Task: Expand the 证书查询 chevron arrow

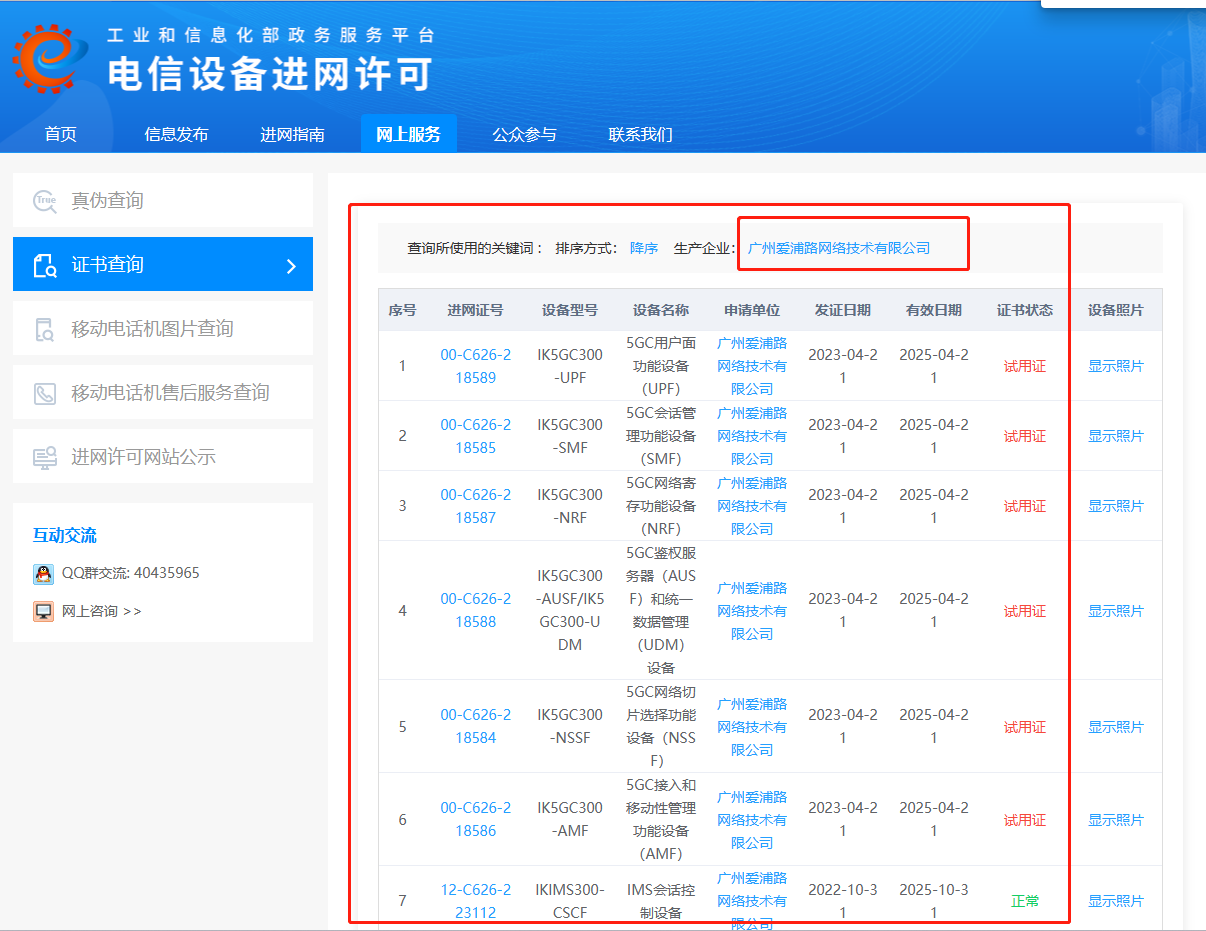Action: (x=291, y=265)
